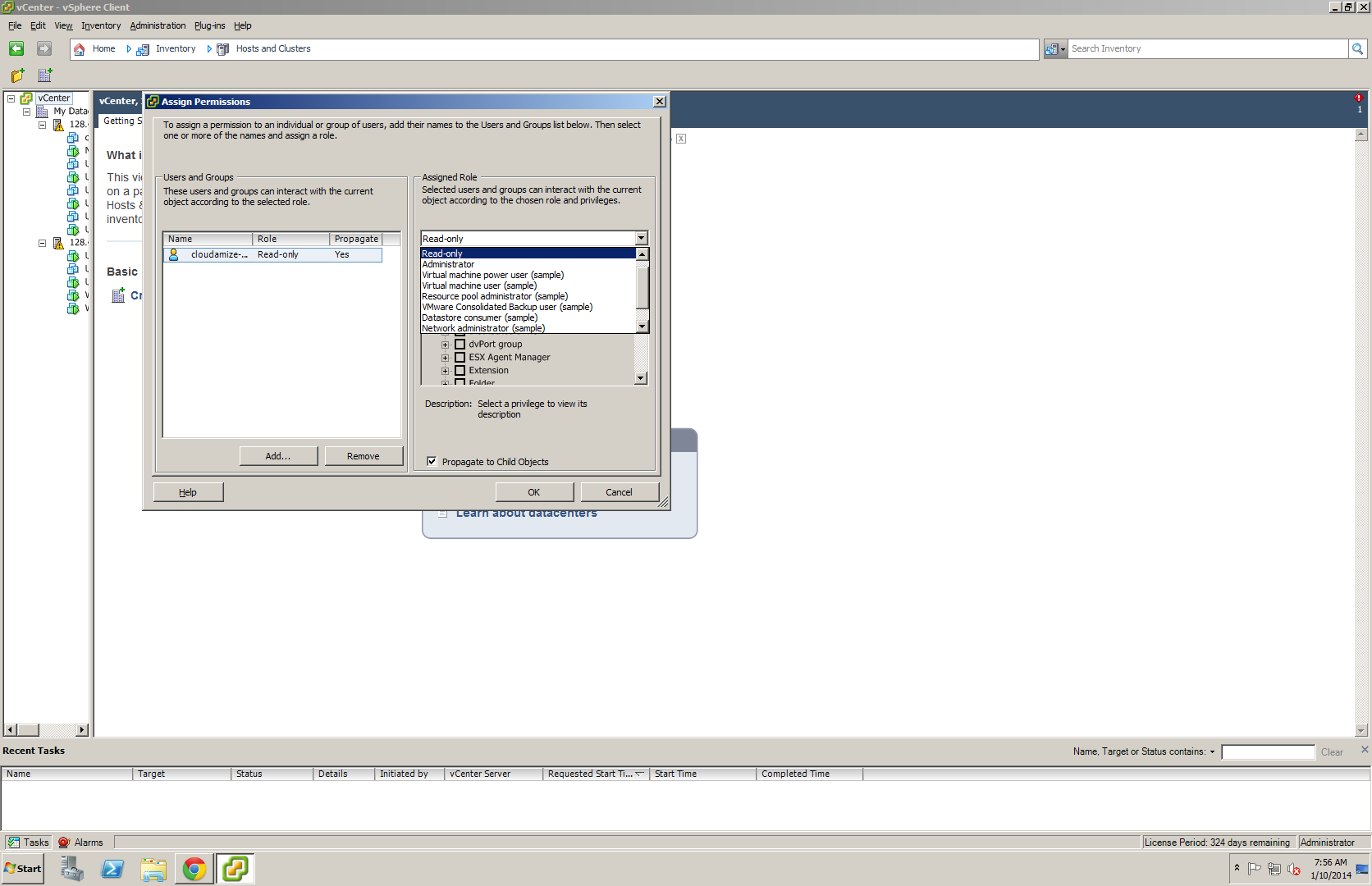Uncheck Propagate to Child Objects
The height and width of the screenshot is (886, 1372).
[432, 461]
